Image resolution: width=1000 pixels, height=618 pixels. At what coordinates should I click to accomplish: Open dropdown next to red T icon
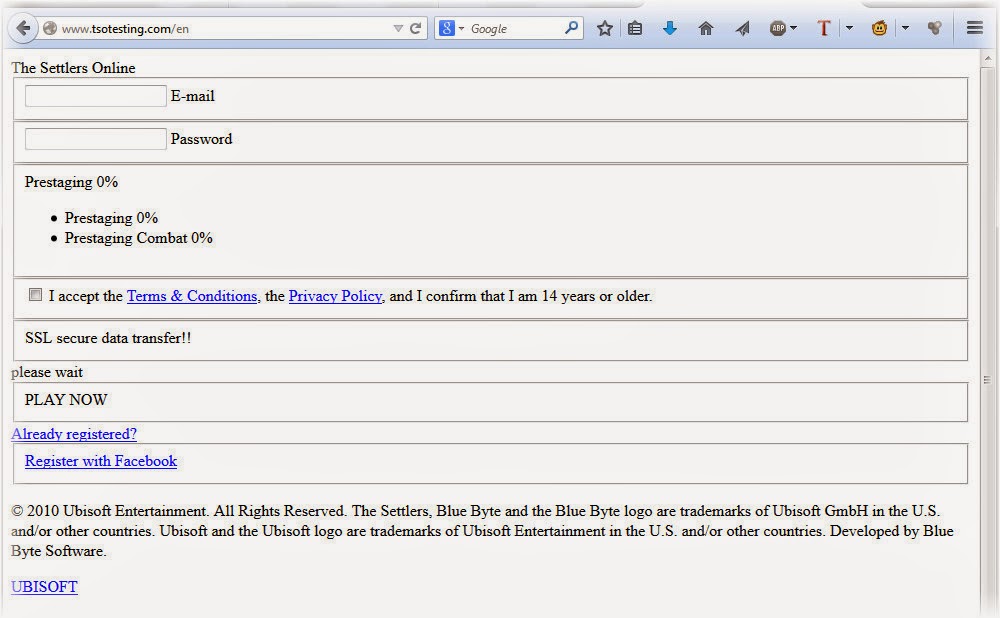click(849, 28)
